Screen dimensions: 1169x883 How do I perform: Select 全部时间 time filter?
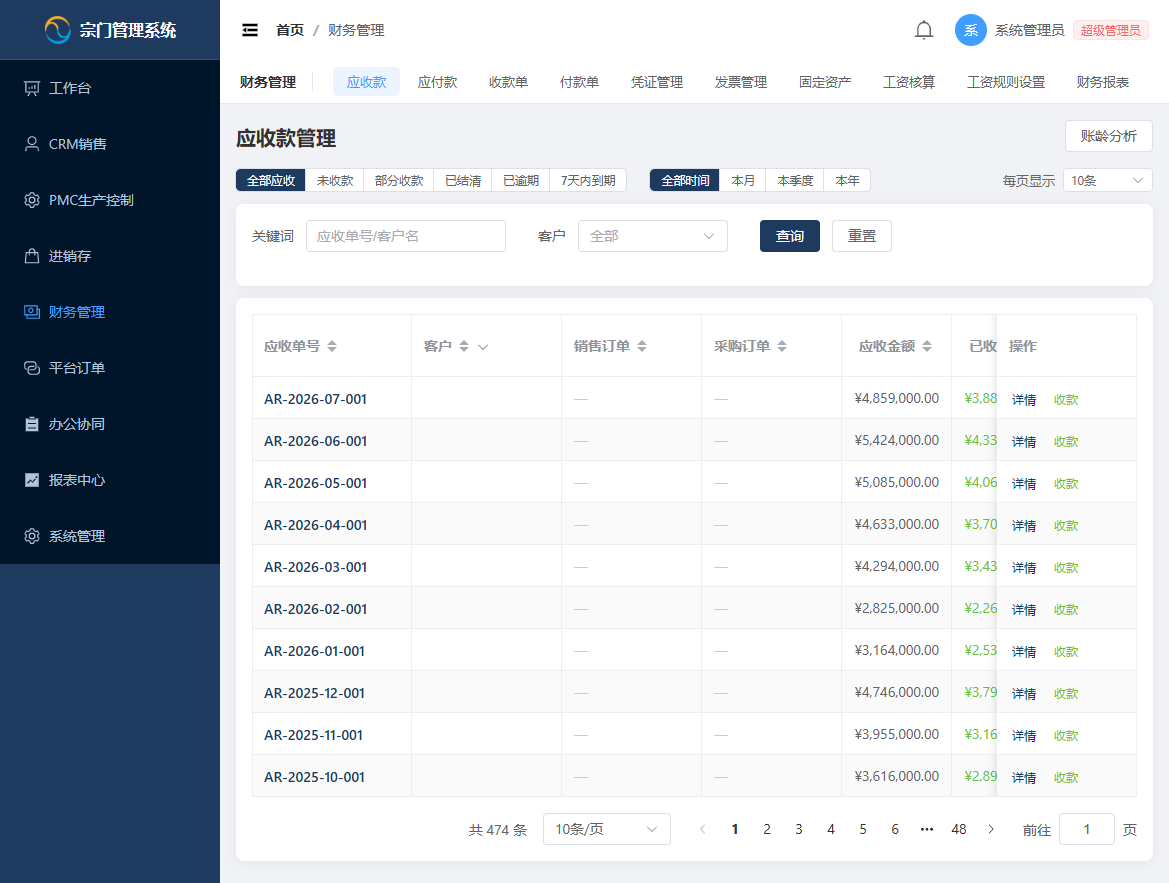684,180
